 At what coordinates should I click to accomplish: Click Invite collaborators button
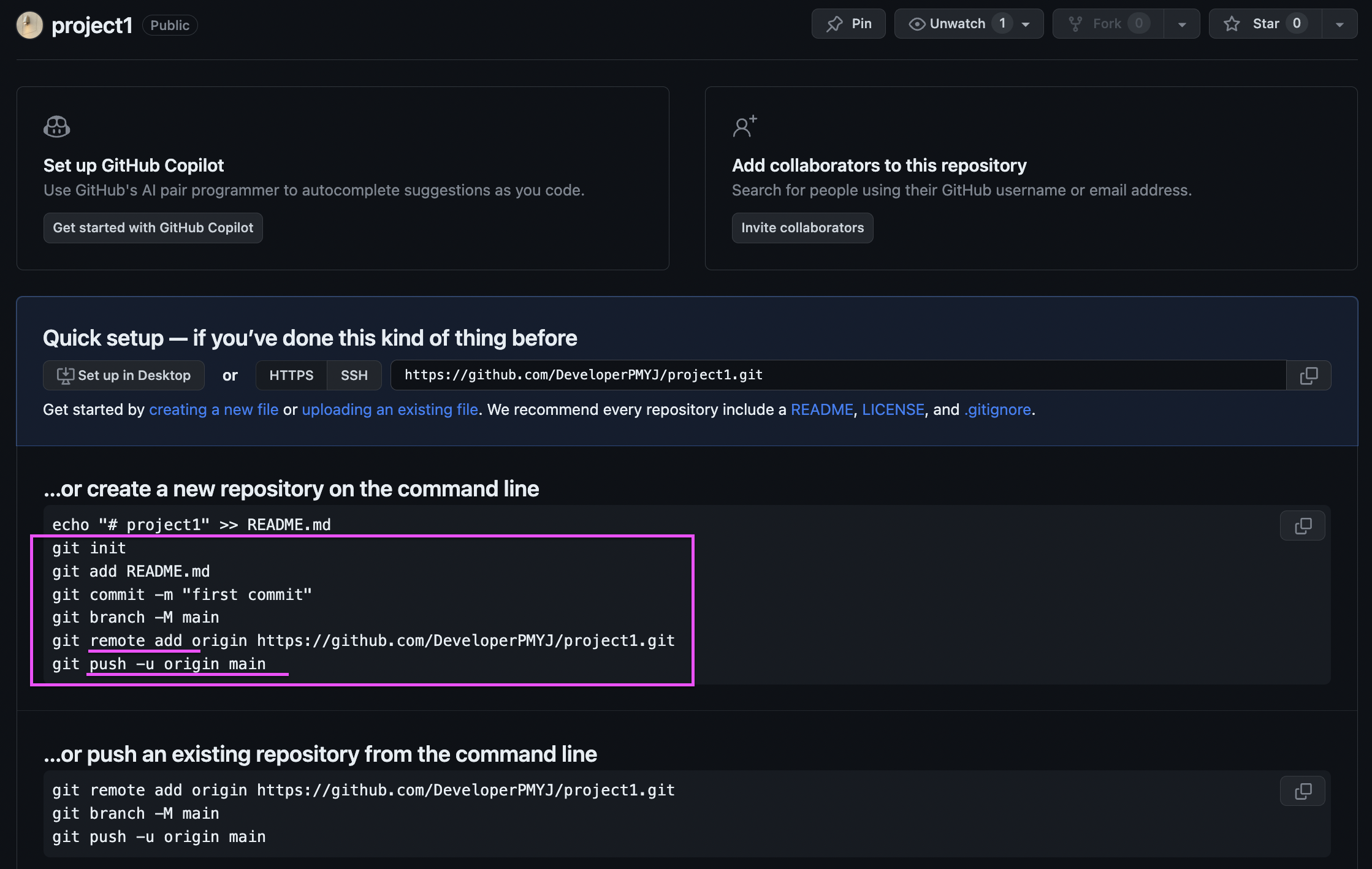[x=802, y=228]
